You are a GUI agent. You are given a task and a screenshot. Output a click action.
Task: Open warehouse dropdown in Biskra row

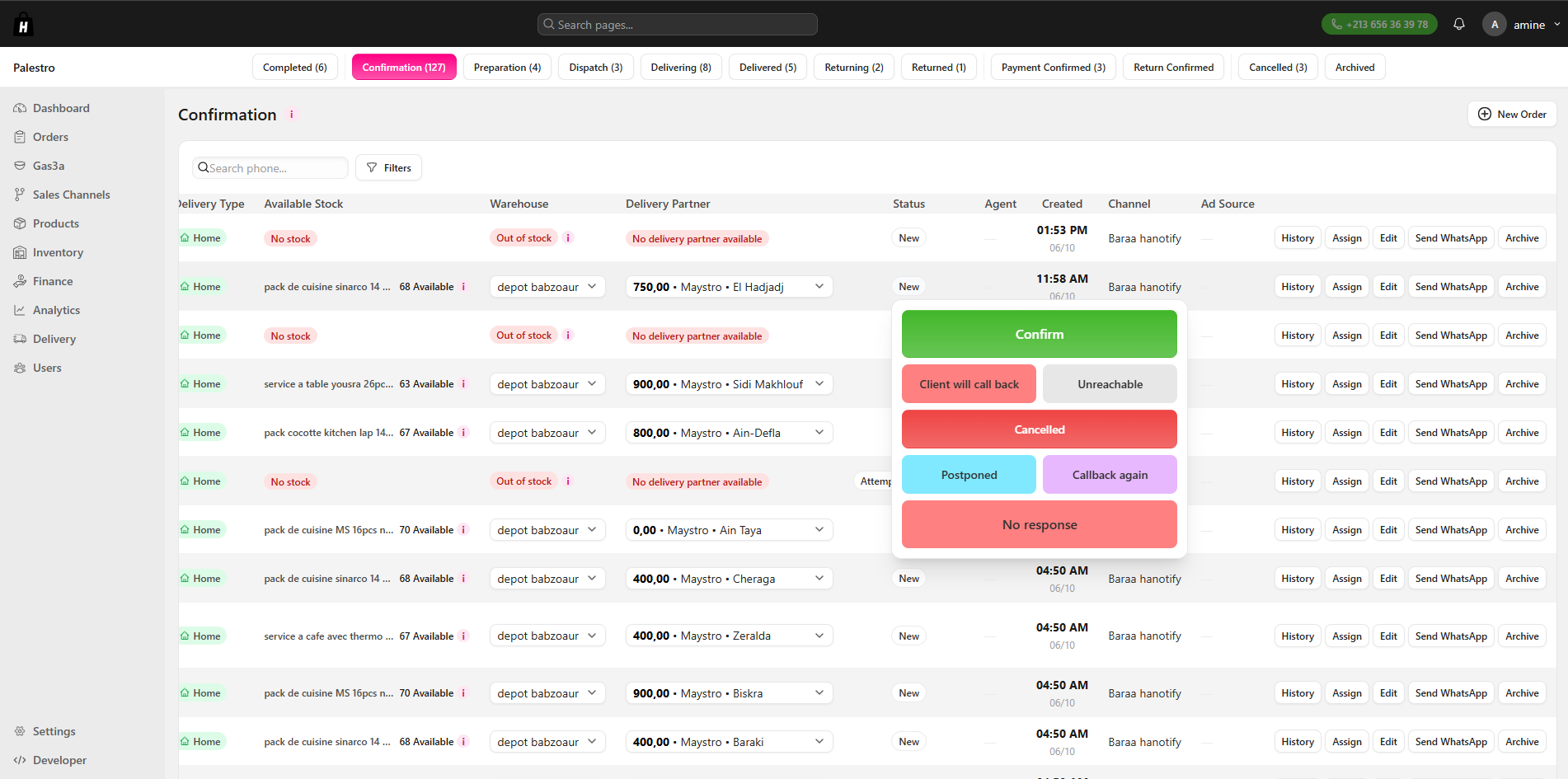click(547, 693)
